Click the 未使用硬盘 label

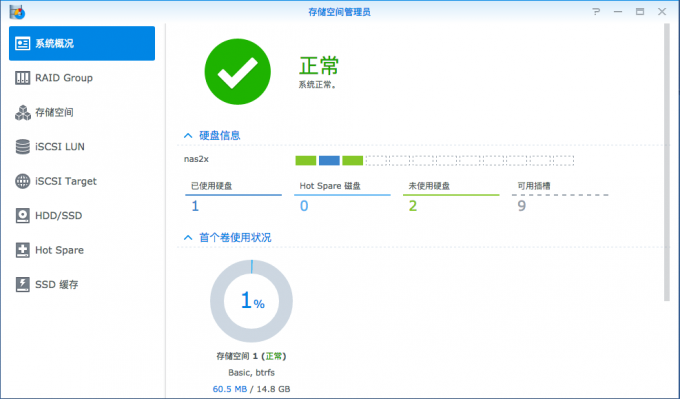429,186
